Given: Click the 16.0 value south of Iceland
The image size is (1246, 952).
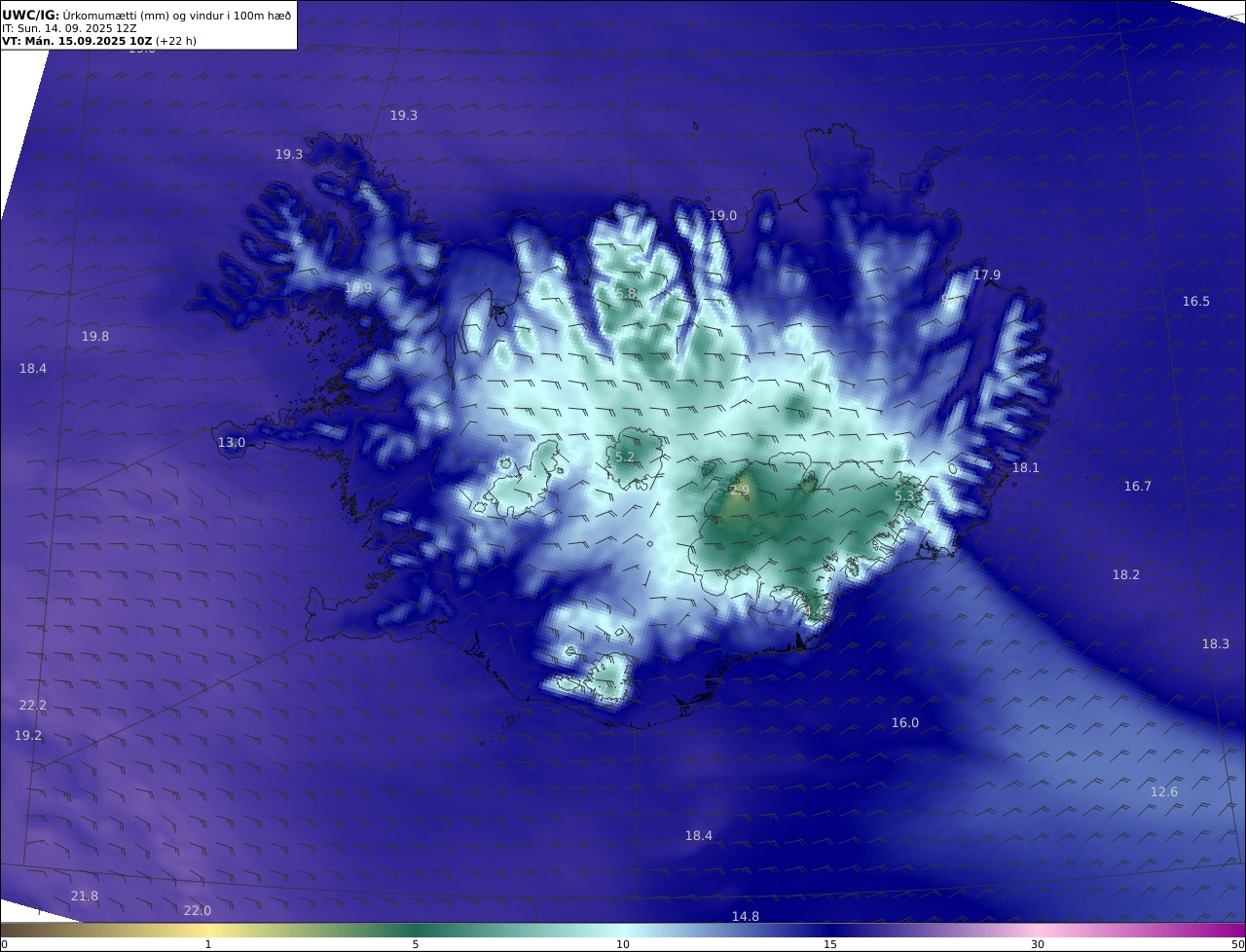Looking at the screenshot, I should pos(905,723).
